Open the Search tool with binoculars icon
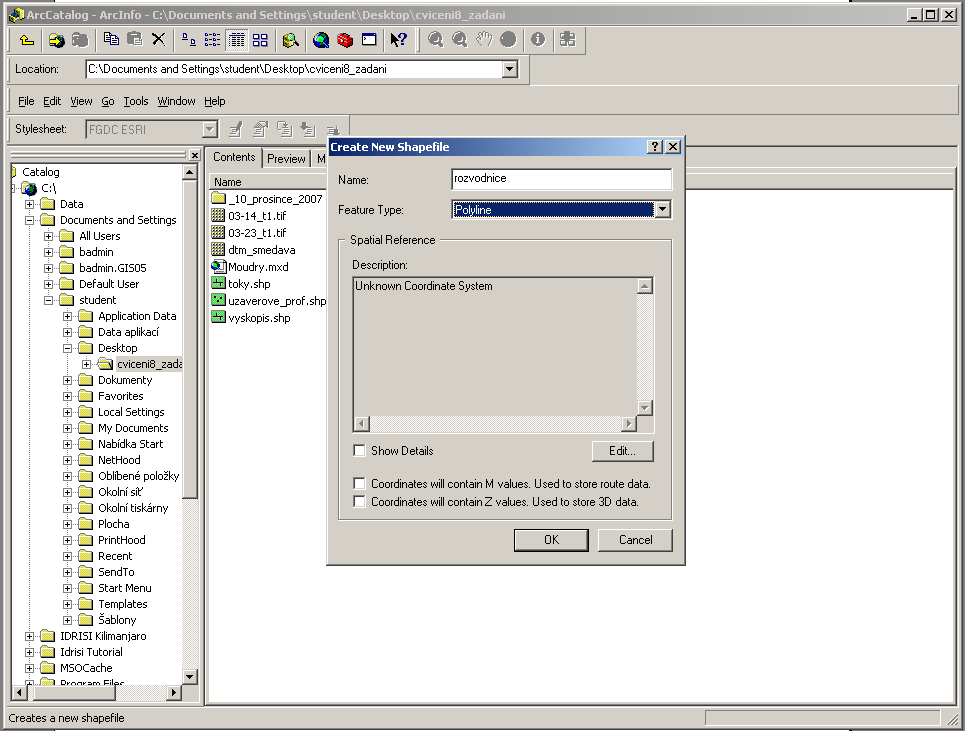 [x=290, y=40]
